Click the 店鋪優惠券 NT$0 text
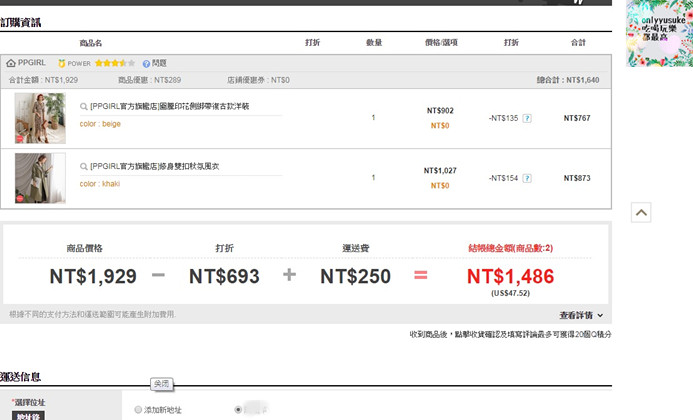This screenshot has width=693, height=420. tap(258, 80)
